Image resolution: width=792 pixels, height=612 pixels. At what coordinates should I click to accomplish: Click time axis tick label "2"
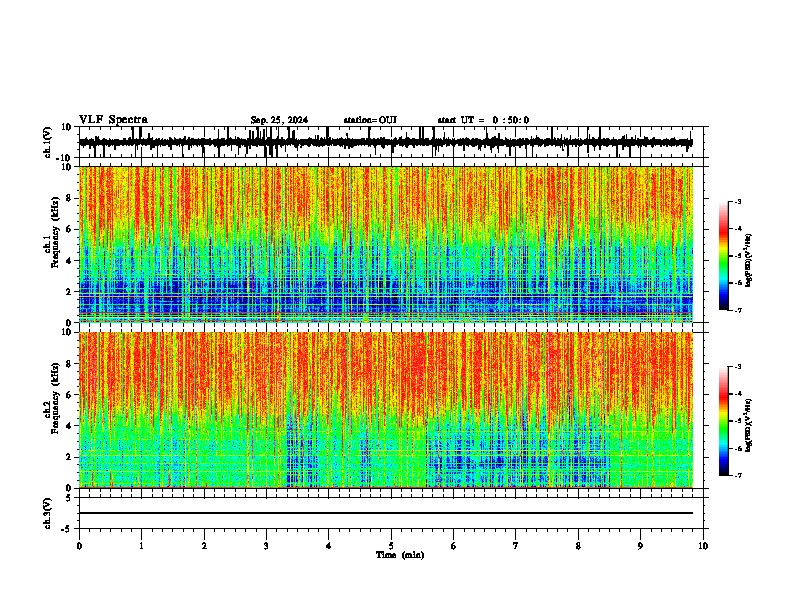(204, 546)
